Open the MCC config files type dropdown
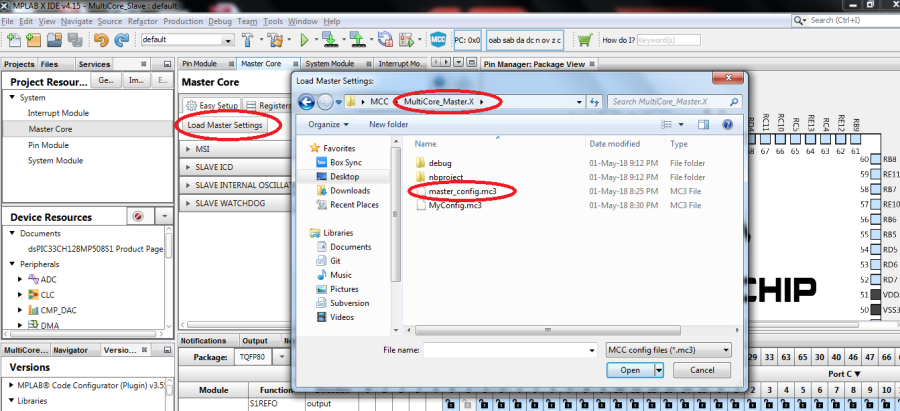This screenshot has height=411, width=900. (x=669, y=350)
